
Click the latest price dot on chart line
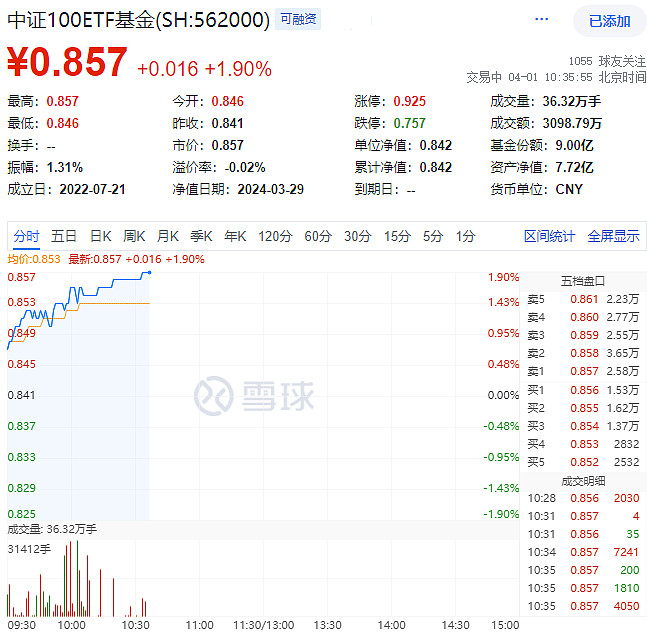tap(149, 272)
